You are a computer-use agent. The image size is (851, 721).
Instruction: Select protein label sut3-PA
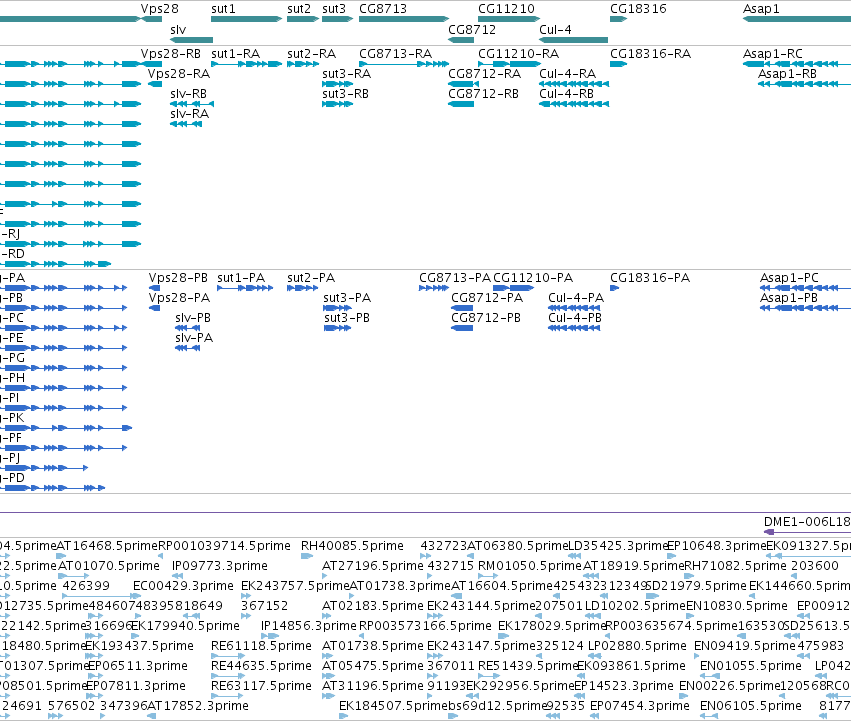(347, 298)
